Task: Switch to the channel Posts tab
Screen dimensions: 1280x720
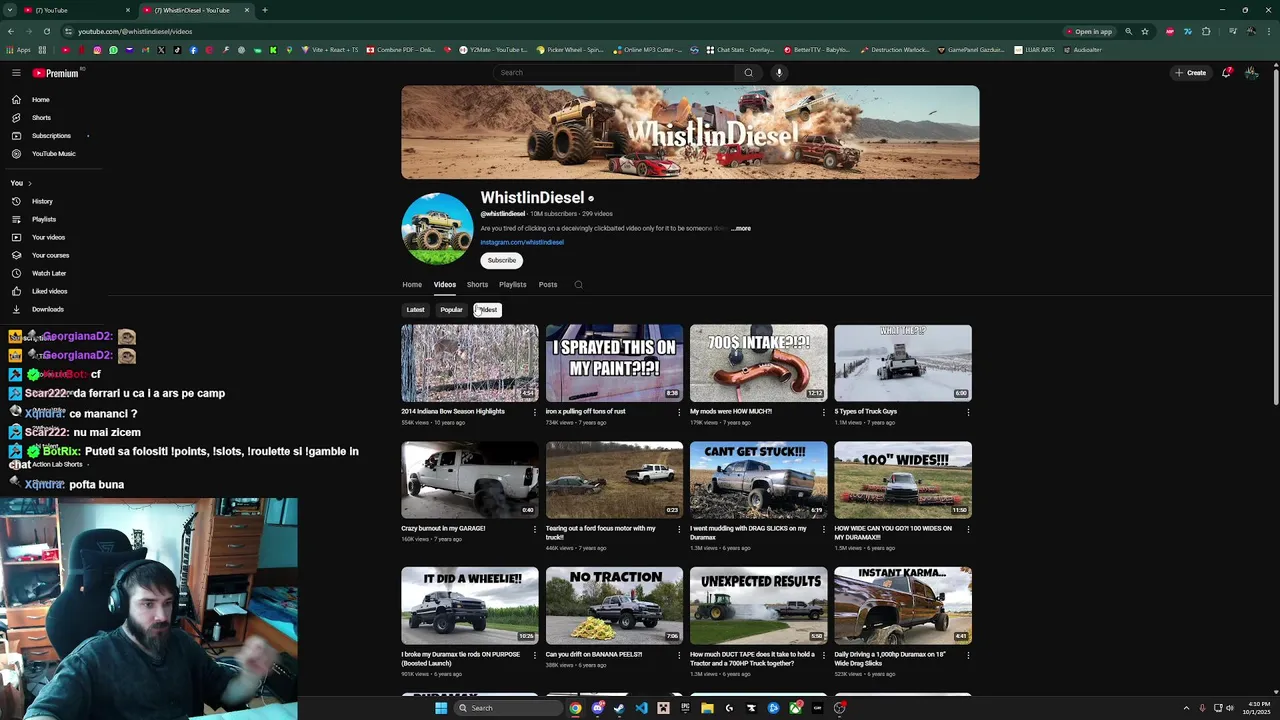Action: 548,285
